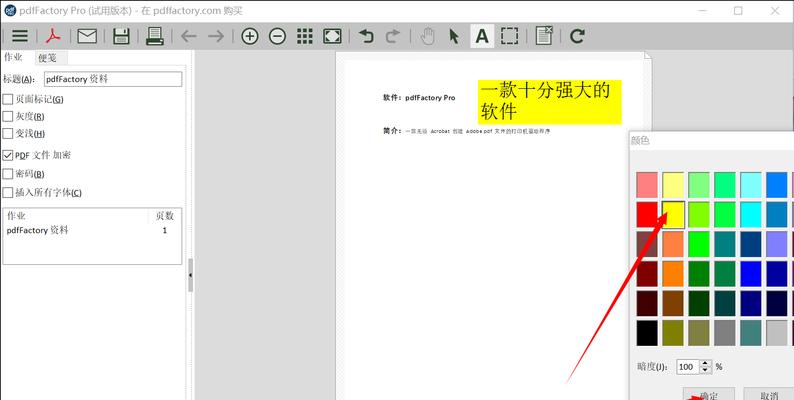Pick the orange color swatch

tap(673, 274)
